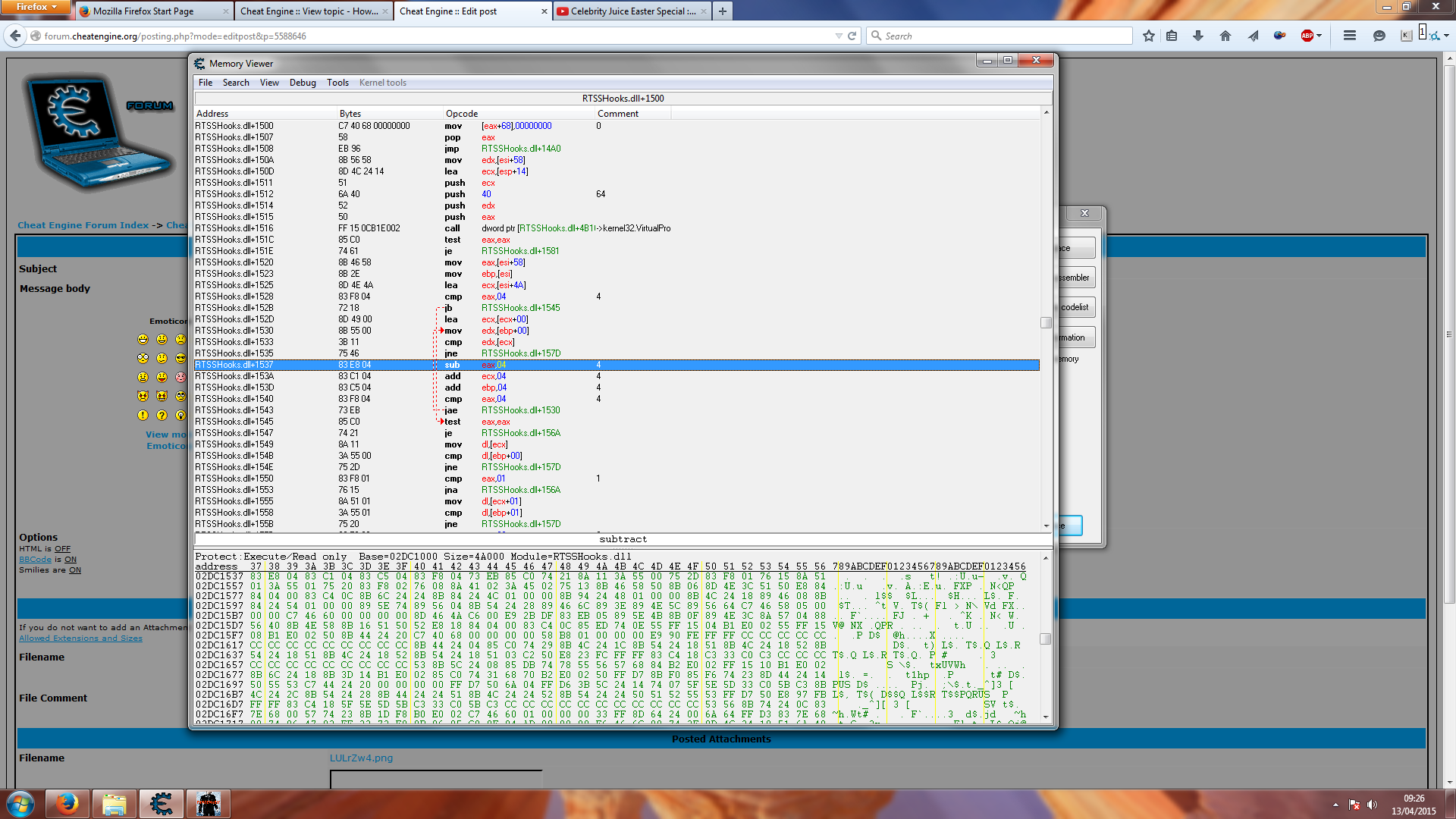
Task: Click the globe extension icon beside the paper plane
Action: click(x=1279, y=36)
